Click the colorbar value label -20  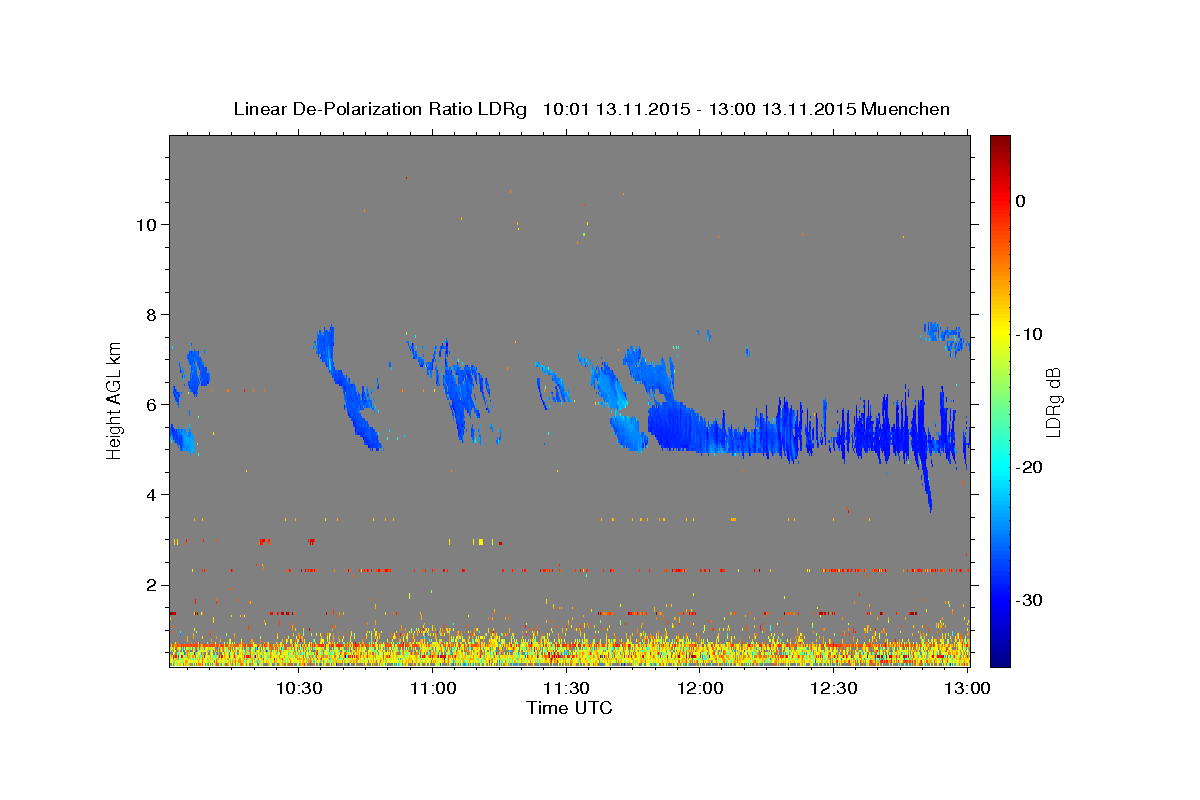coord(1030,467)
